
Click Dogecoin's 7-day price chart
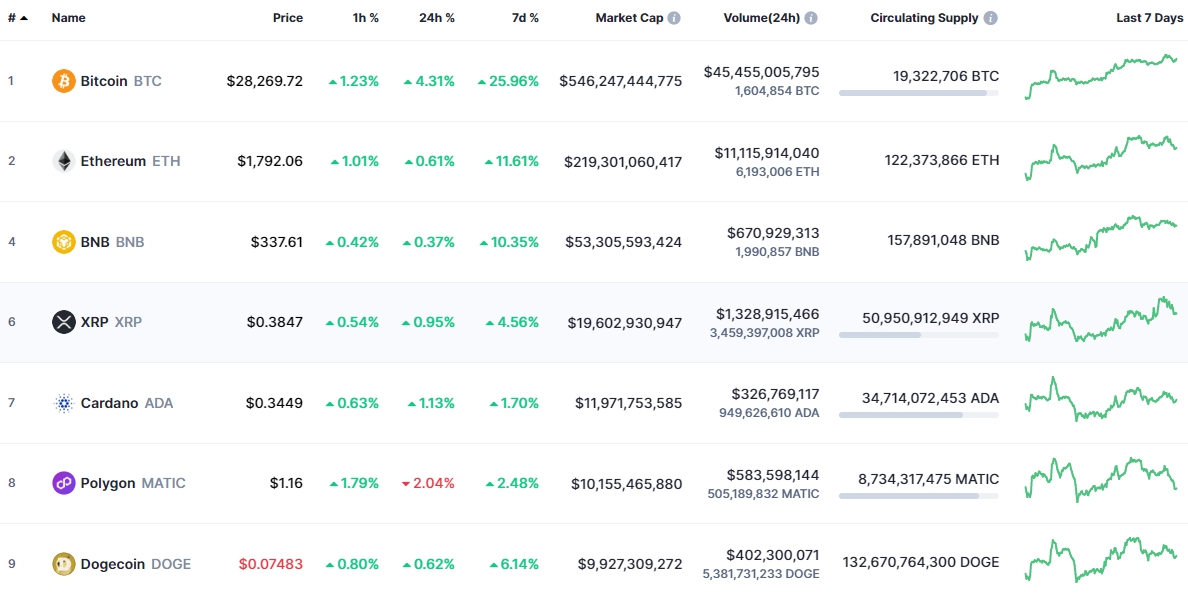(1101, 561)
